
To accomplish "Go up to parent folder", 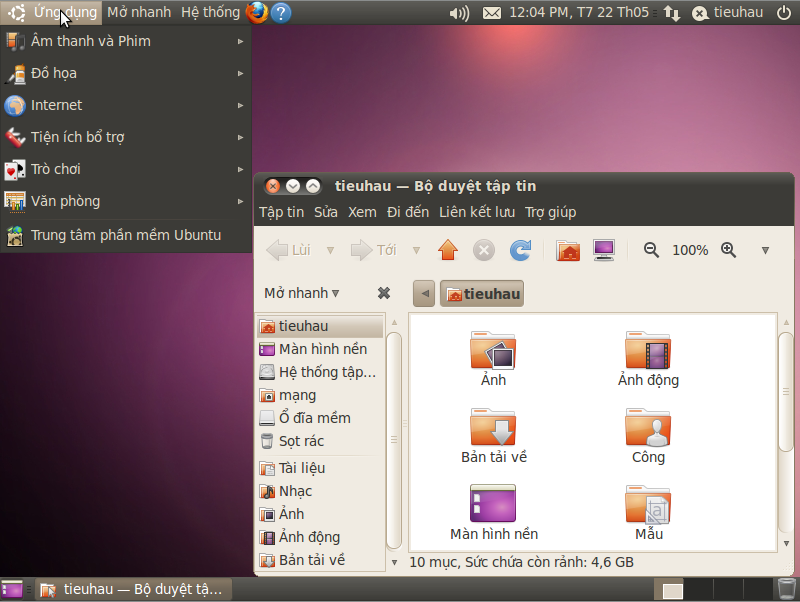I will click(x=447, y=250).
